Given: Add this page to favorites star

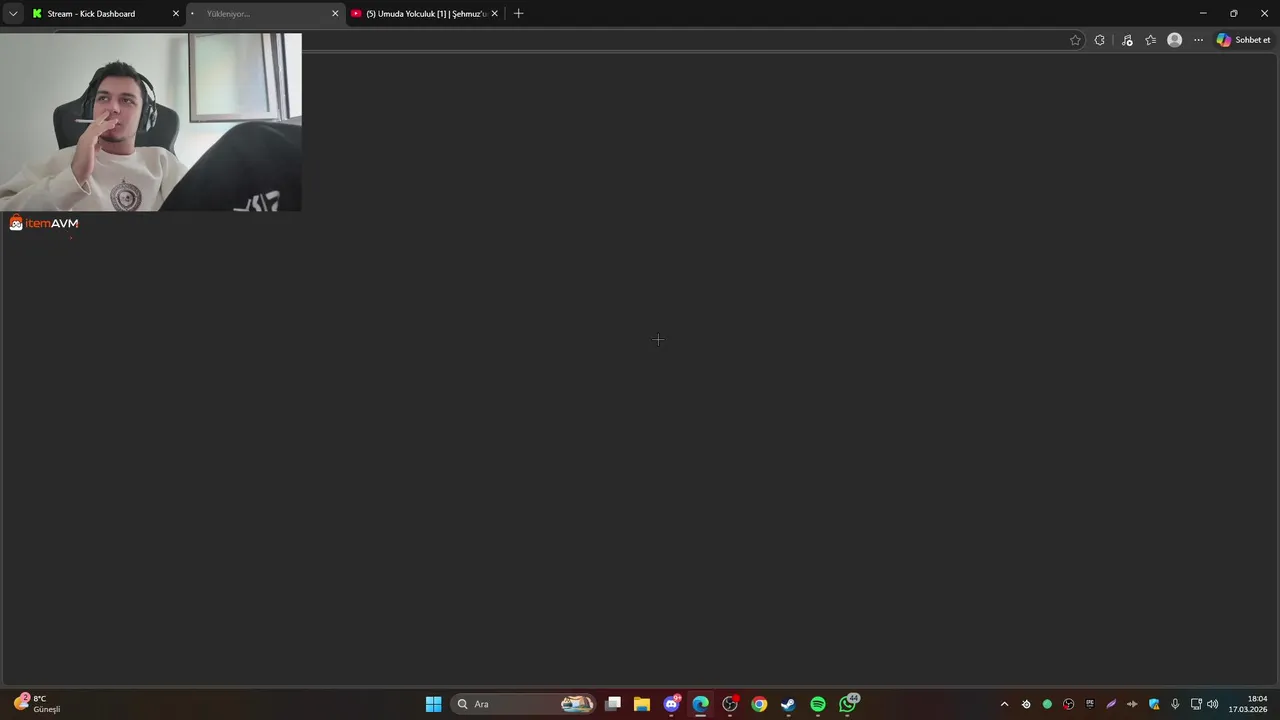Looking at the screenshot, I should tap(1075, 40).
